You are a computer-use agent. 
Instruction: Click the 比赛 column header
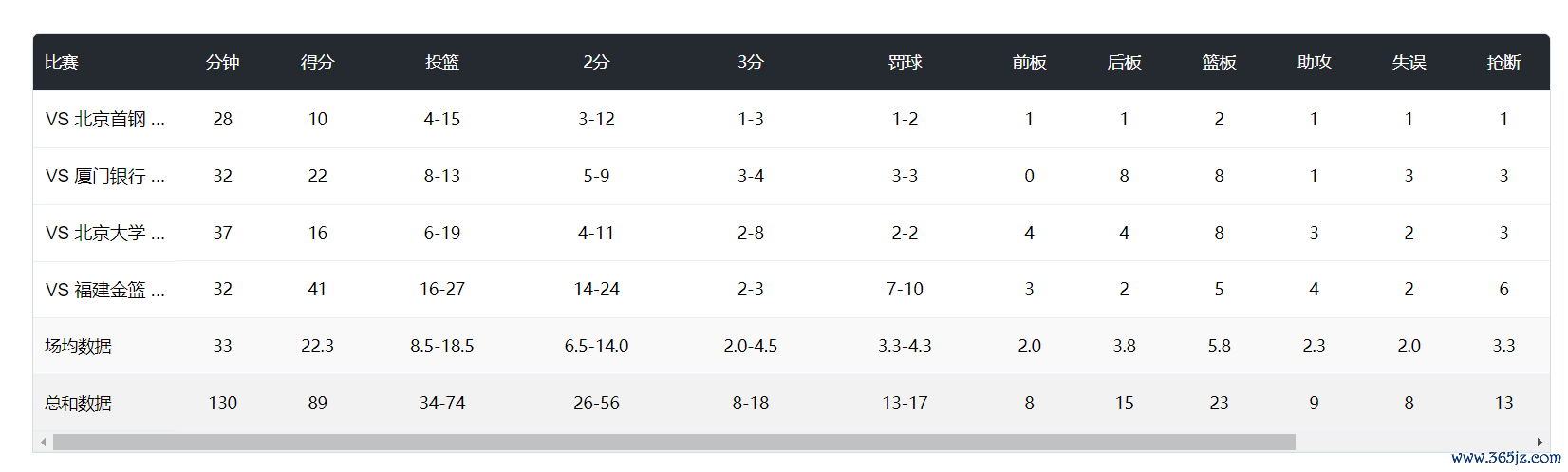point(62,63)
